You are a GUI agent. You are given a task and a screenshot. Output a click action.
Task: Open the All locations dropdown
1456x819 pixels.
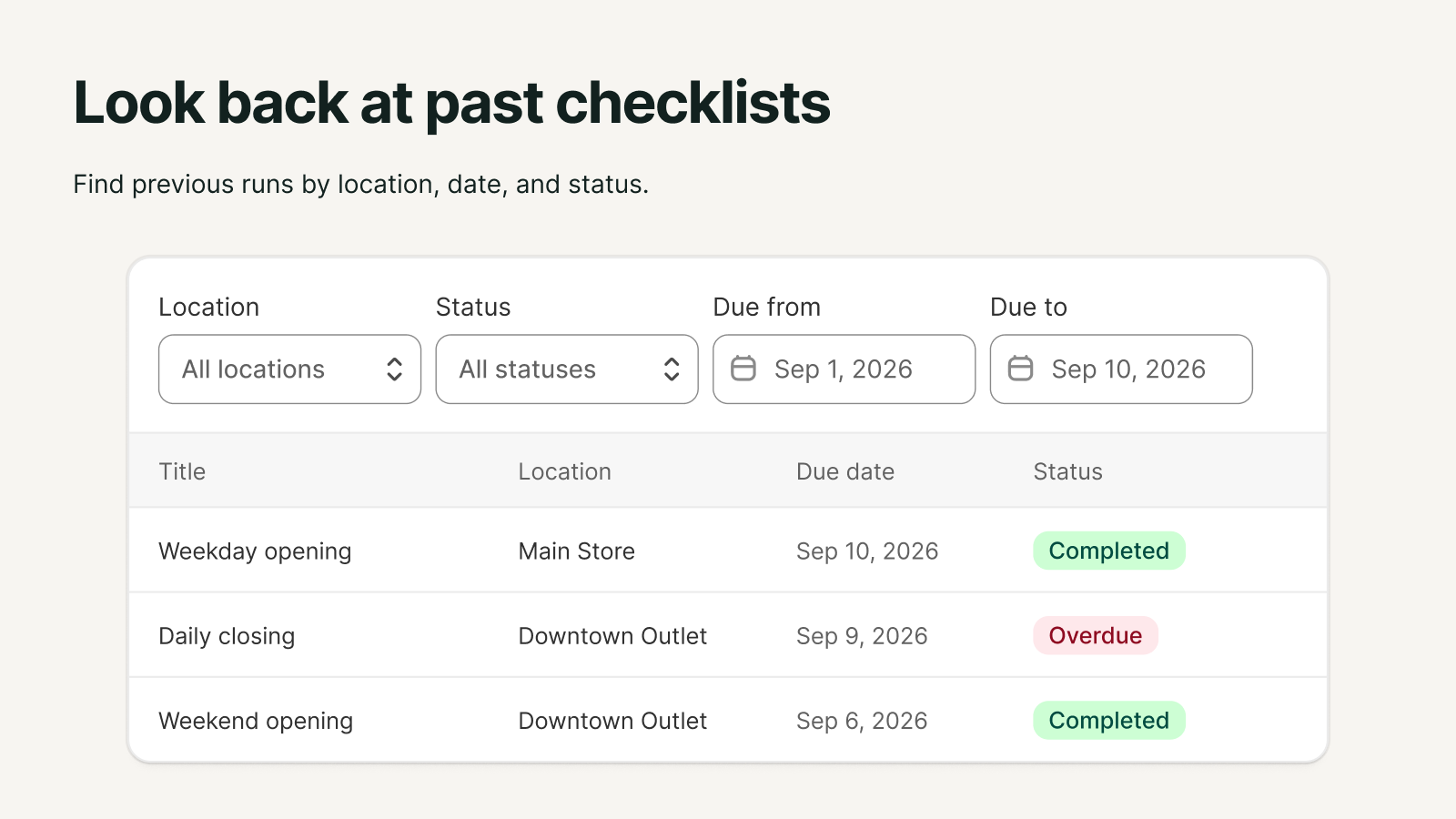(x=289, y=369)
